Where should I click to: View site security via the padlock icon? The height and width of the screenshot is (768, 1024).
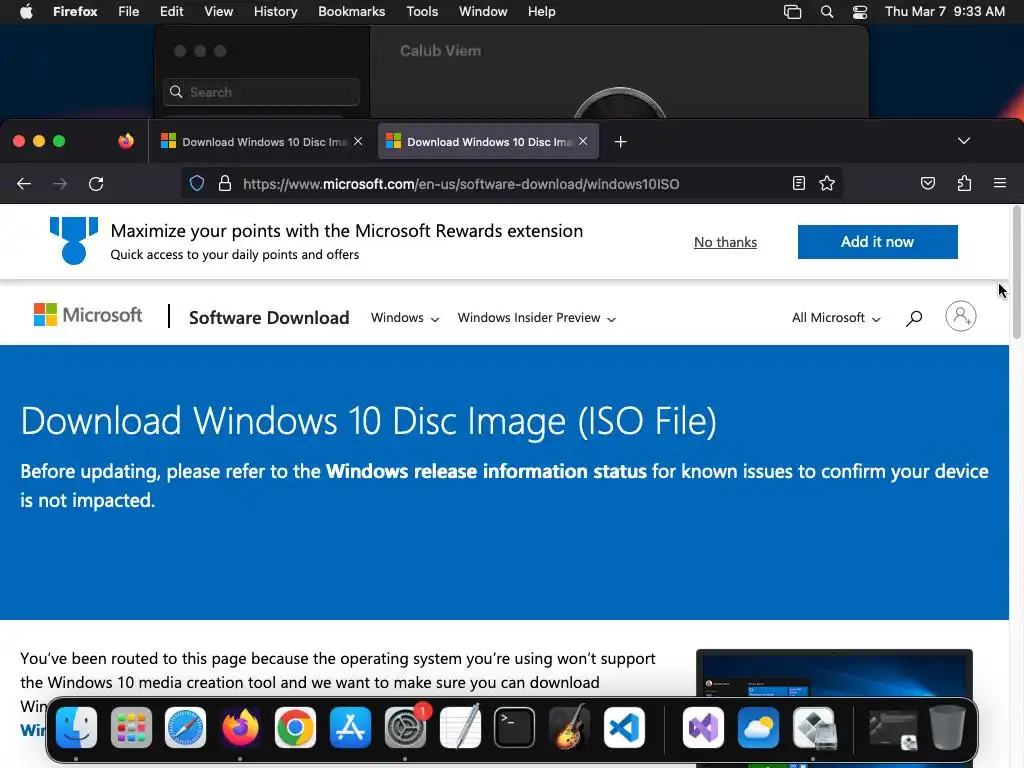(225, 184)
